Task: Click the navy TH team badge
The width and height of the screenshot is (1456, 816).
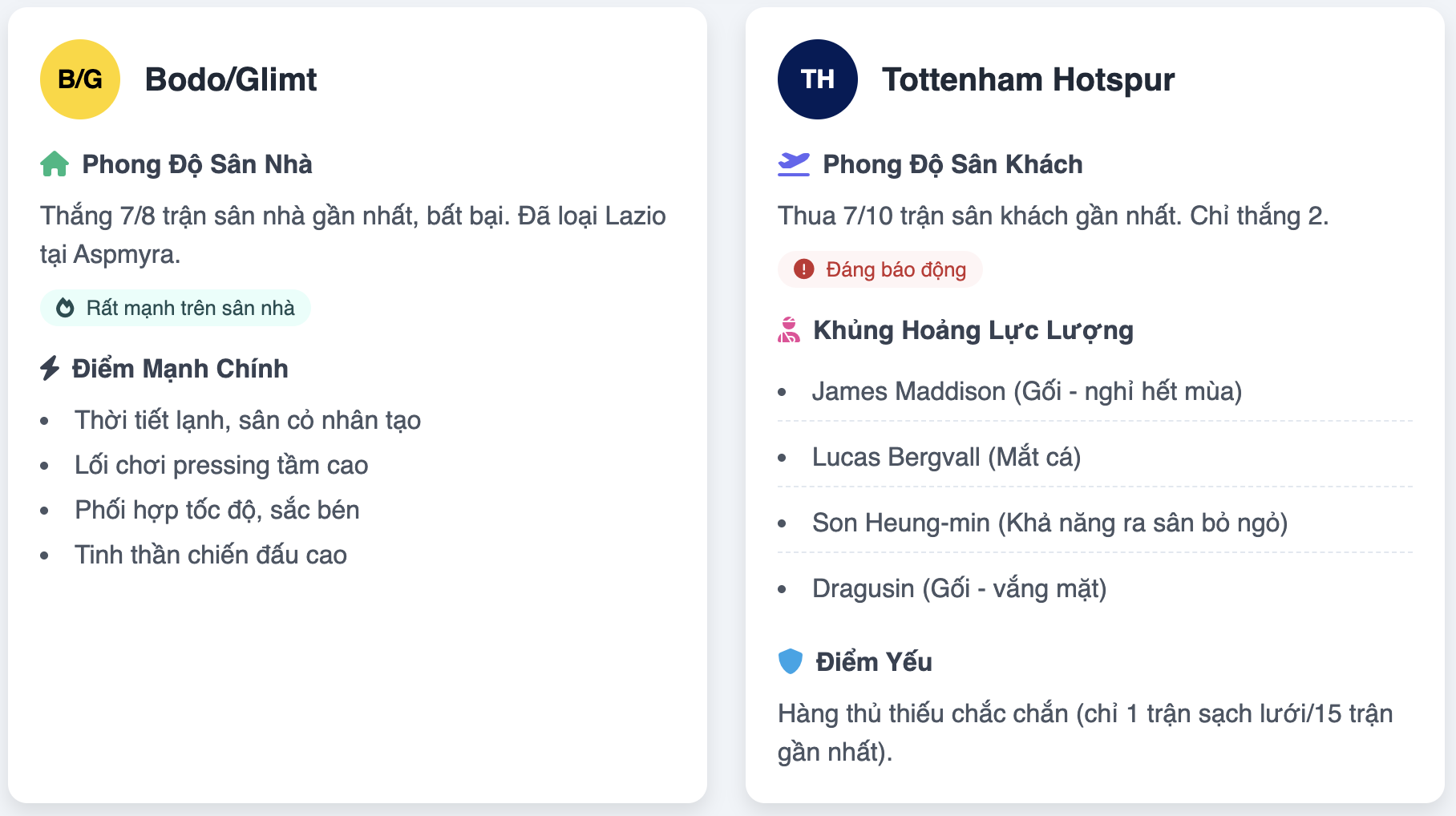Action: (818, 79)
